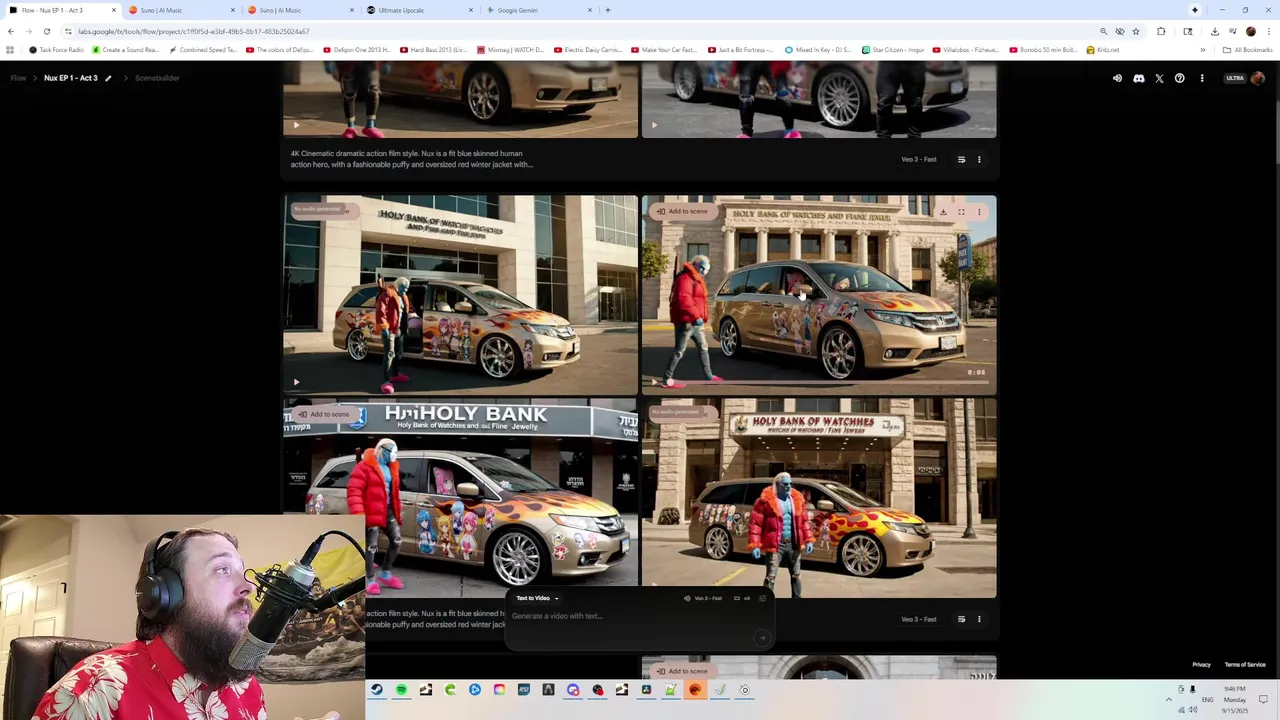Change output count x4 in prompt box

pyautogui.click(x=742, y=598)
